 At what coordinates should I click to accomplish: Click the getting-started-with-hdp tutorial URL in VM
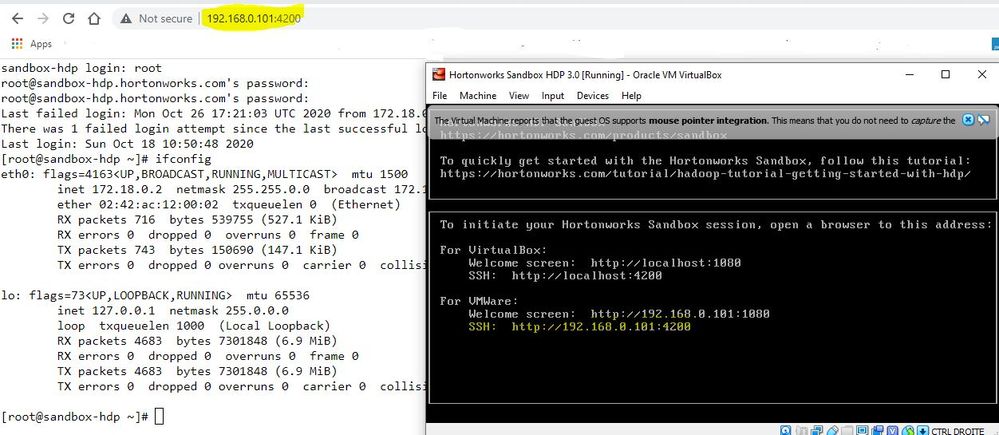click(x=705, y=173)
